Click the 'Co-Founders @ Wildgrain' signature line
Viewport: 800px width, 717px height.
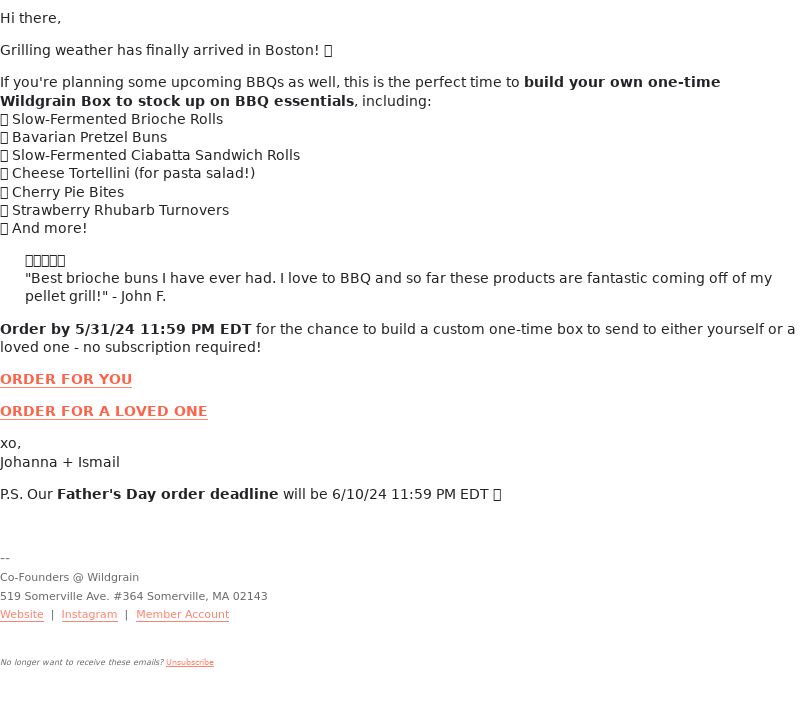(x=69, y=577)
